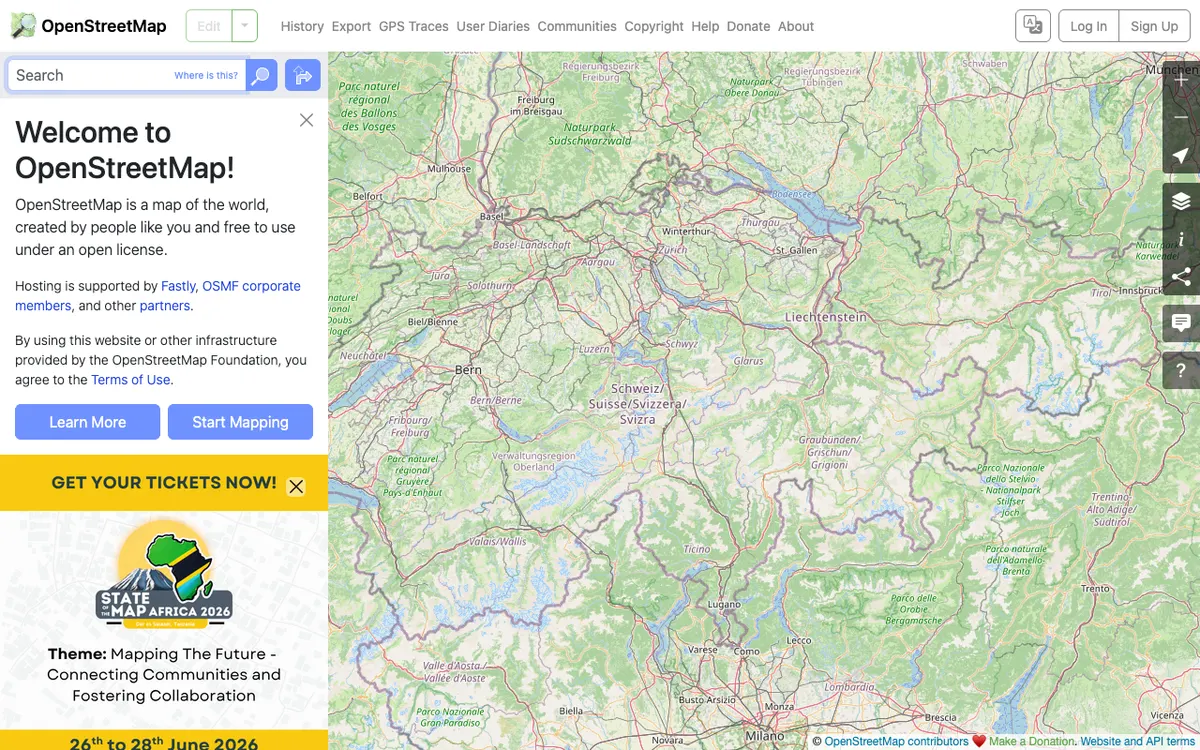The height and width of the screenshot is (750, 1200).
Task: Click the magnifier search submit button
Action: pyautogui.click(x=261, y=75)
